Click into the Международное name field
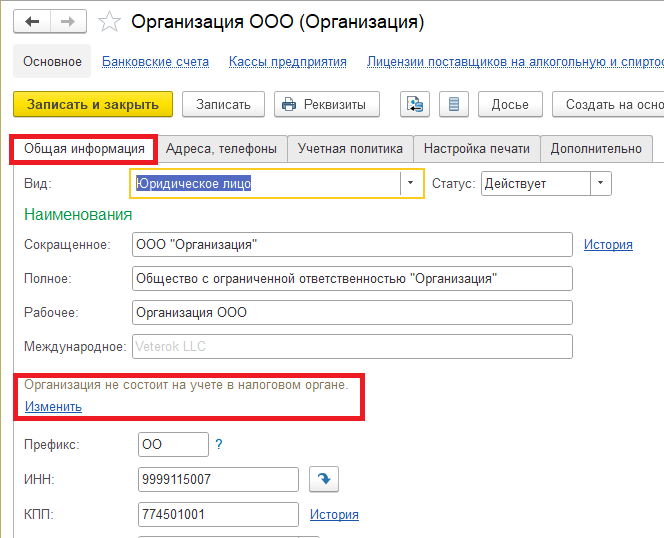The image size is (664, 538). pyautogui.click(x=352, y=347)
